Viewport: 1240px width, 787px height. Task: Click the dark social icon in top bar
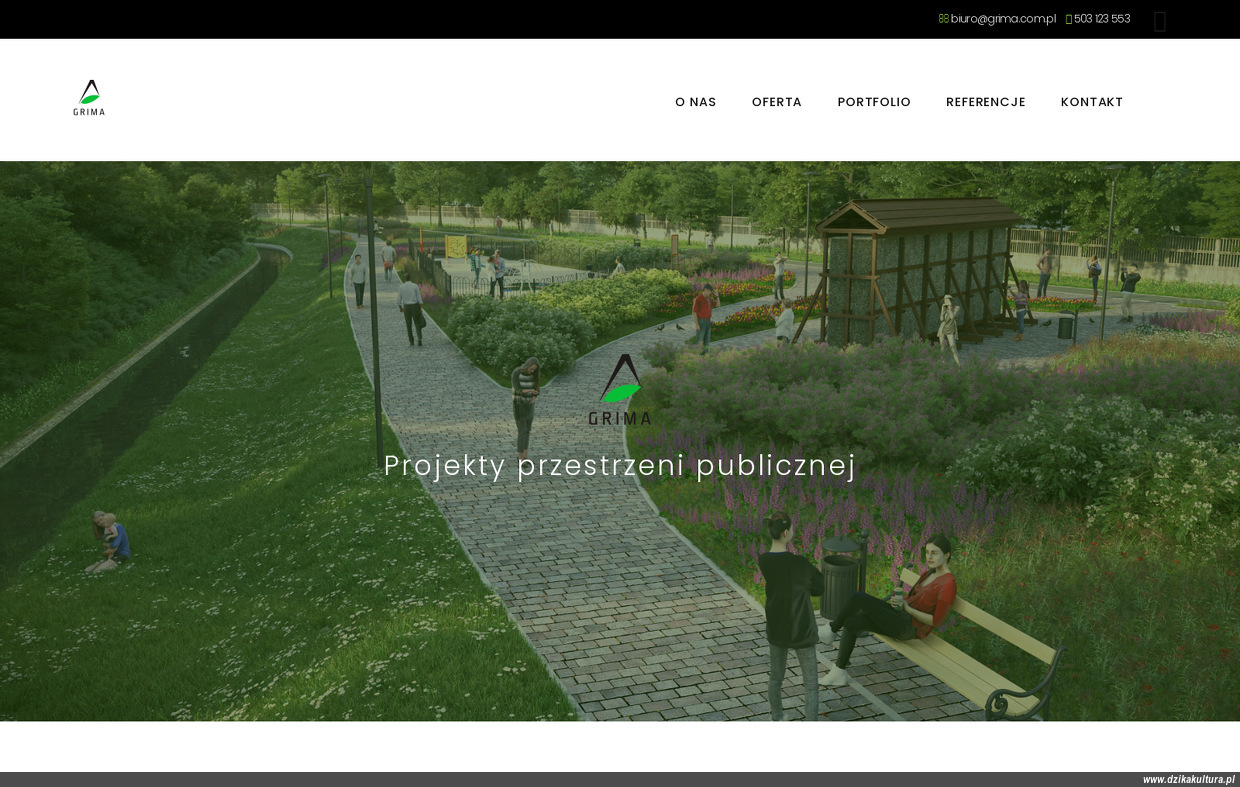click(1160, 21)
